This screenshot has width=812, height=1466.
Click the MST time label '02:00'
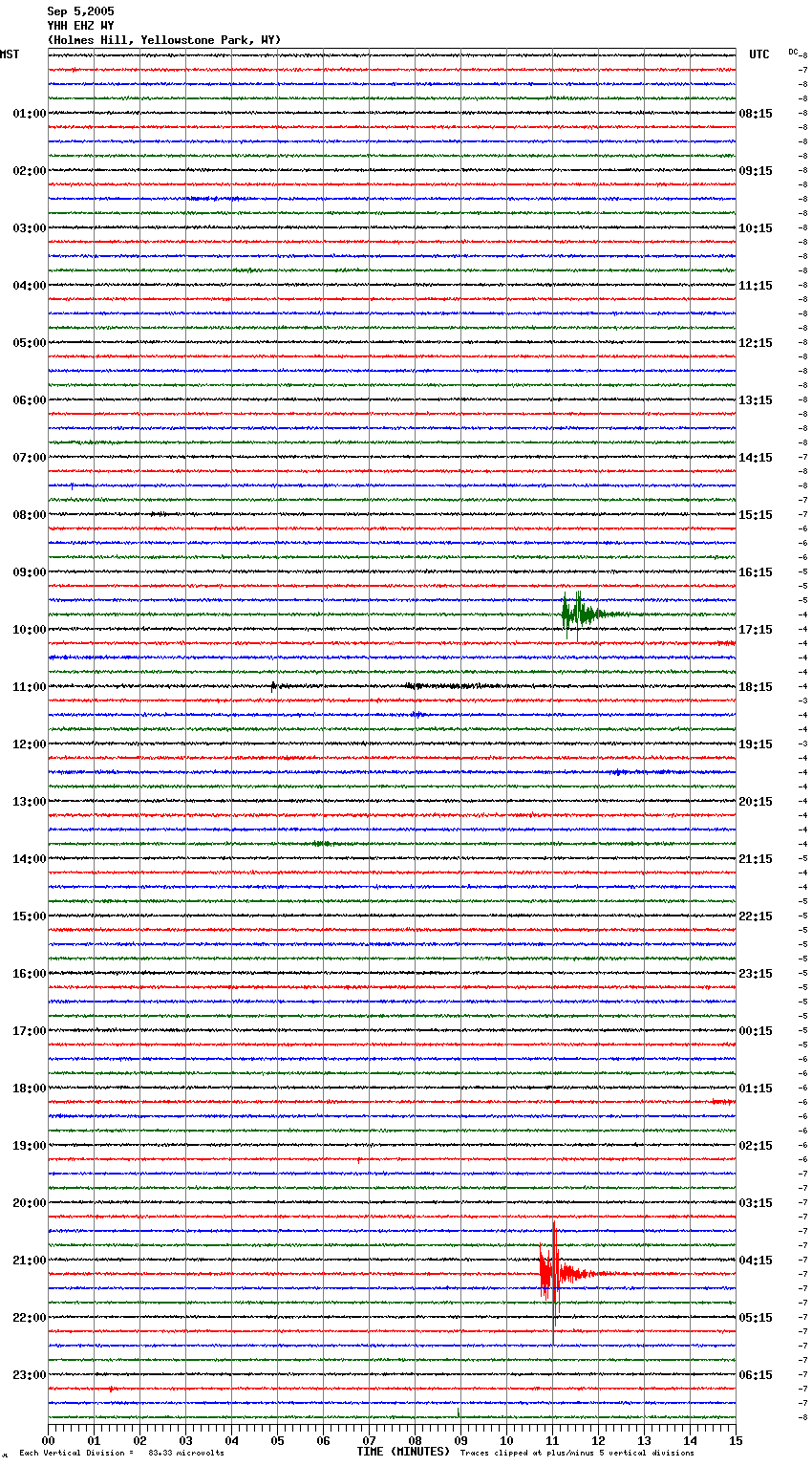pos(30,171)
